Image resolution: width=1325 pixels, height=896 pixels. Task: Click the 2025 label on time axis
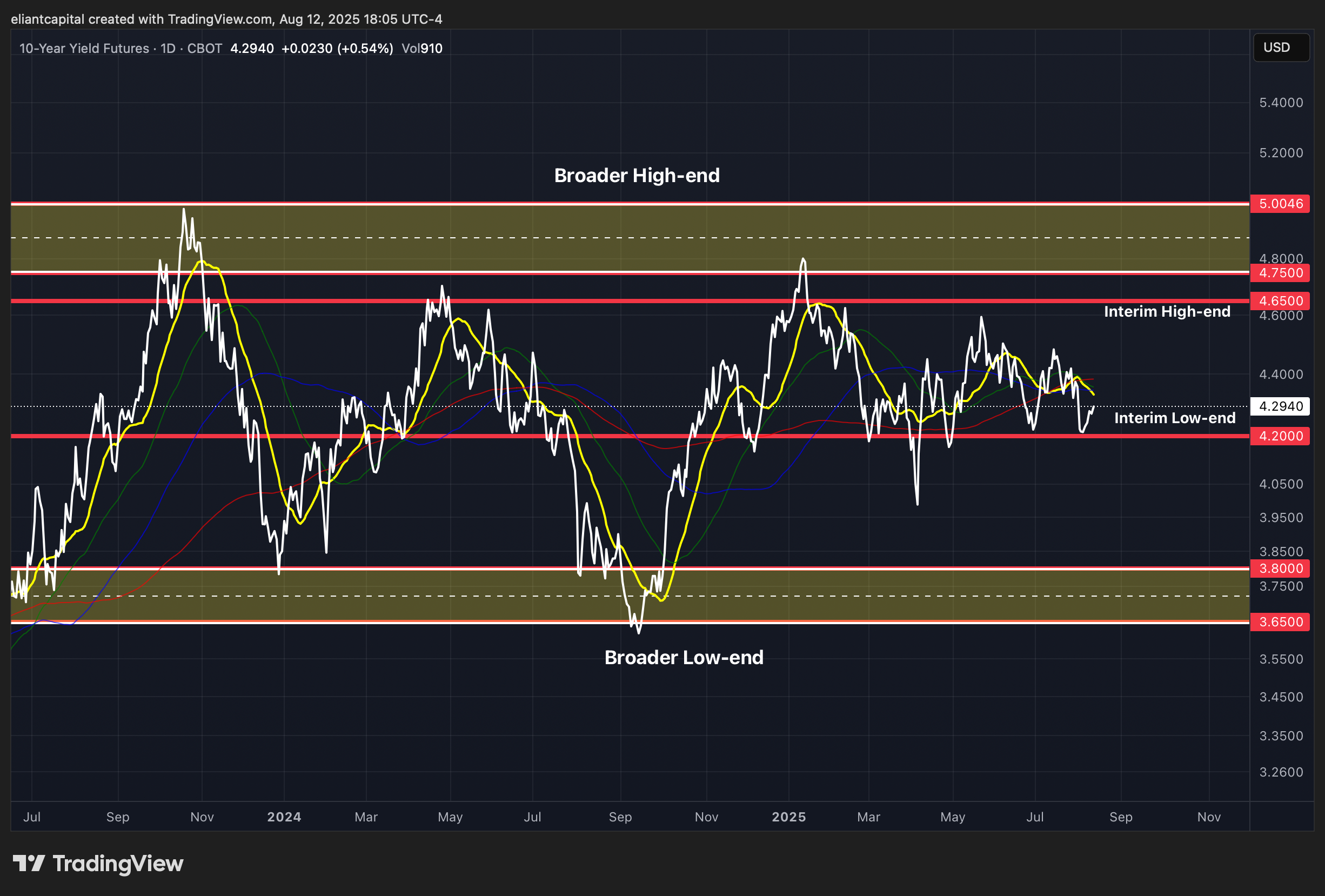pos(788,817)
